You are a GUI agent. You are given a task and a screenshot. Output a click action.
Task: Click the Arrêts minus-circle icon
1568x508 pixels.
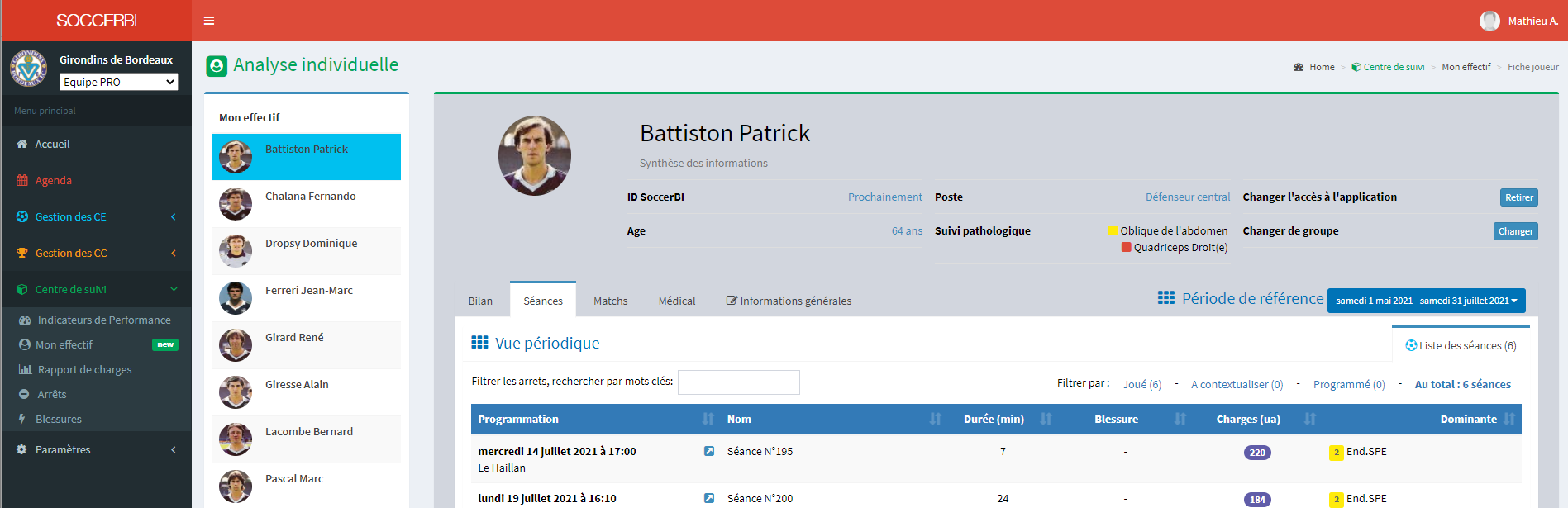point(24,394)
